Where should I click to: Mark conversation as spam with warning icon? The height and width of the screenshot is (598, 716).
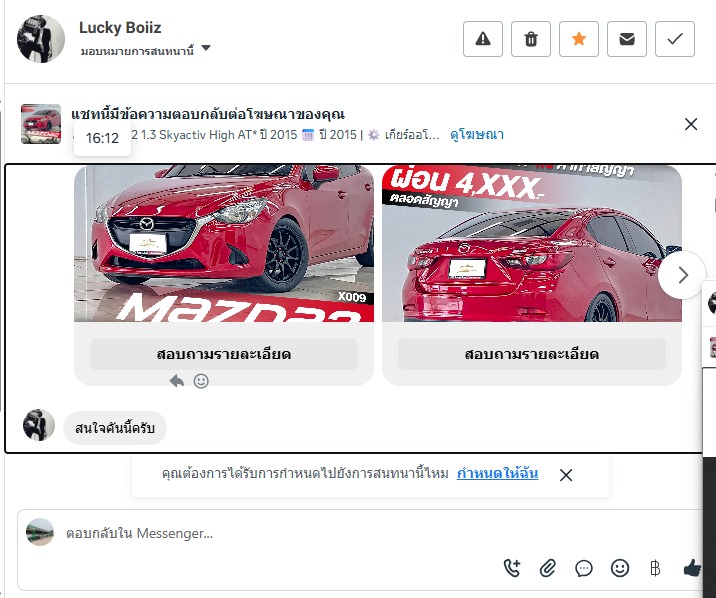[483, 39]
